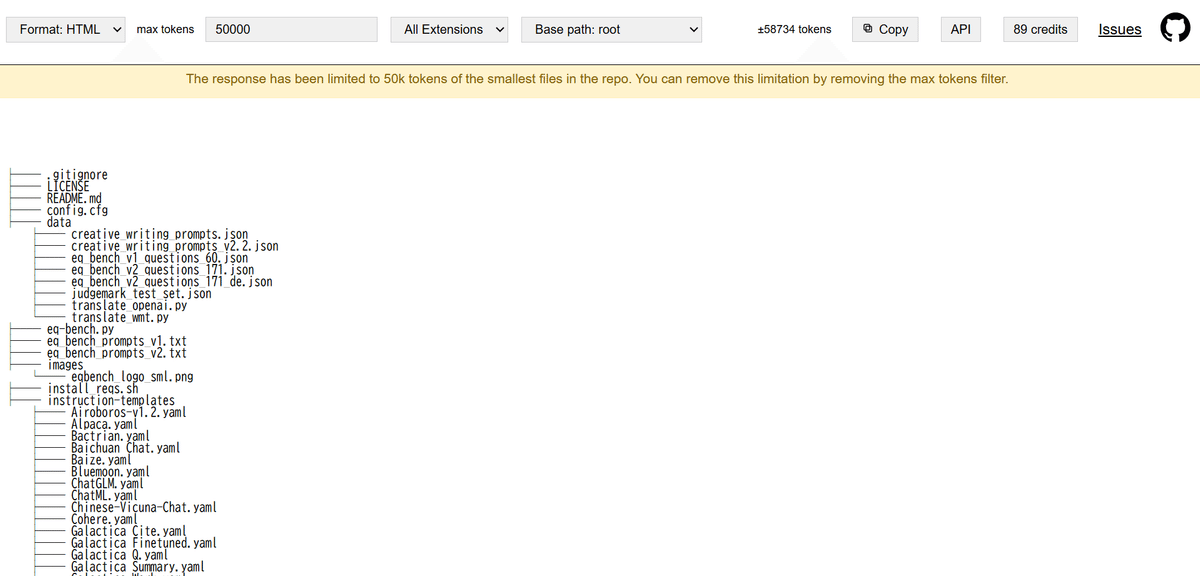Select Cohere.yaml
Viewport: 1200px width, 576px height.
104,520
